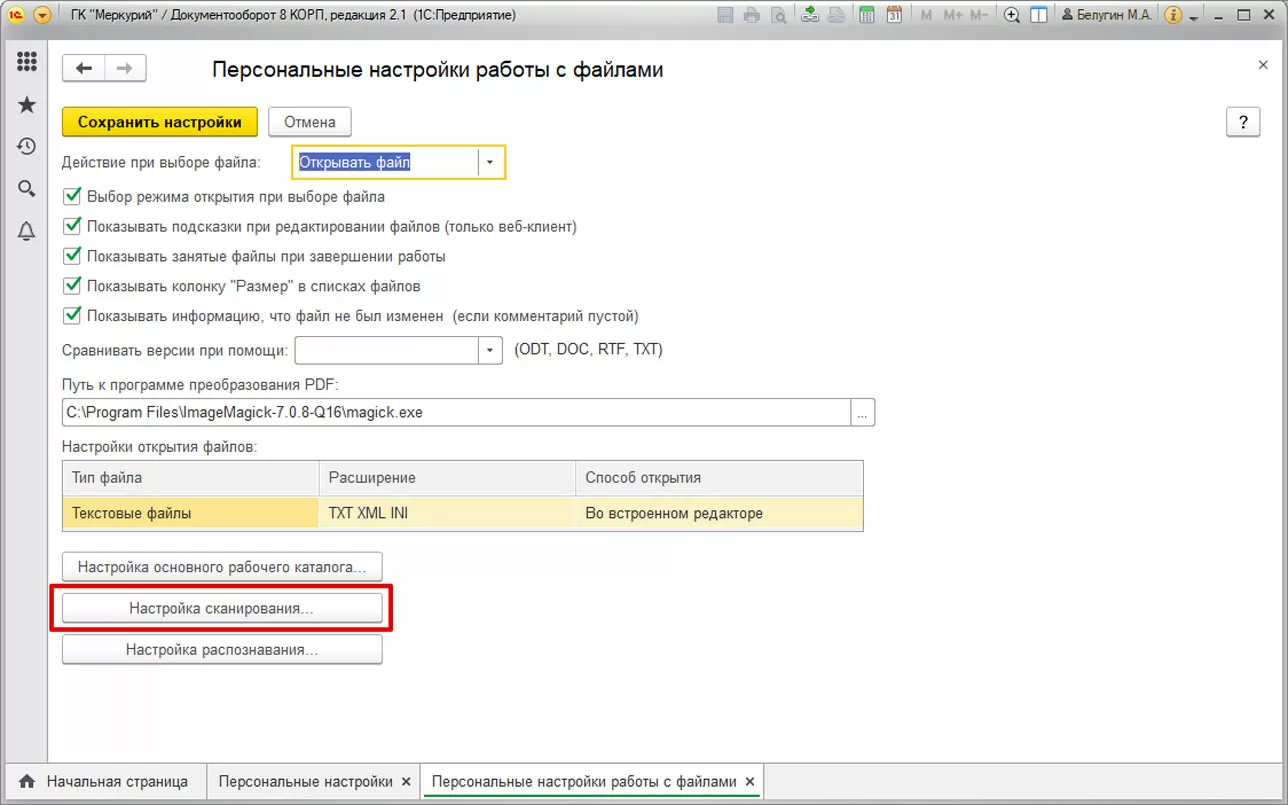Open History clock icon in sidebar

coord(27,146)
